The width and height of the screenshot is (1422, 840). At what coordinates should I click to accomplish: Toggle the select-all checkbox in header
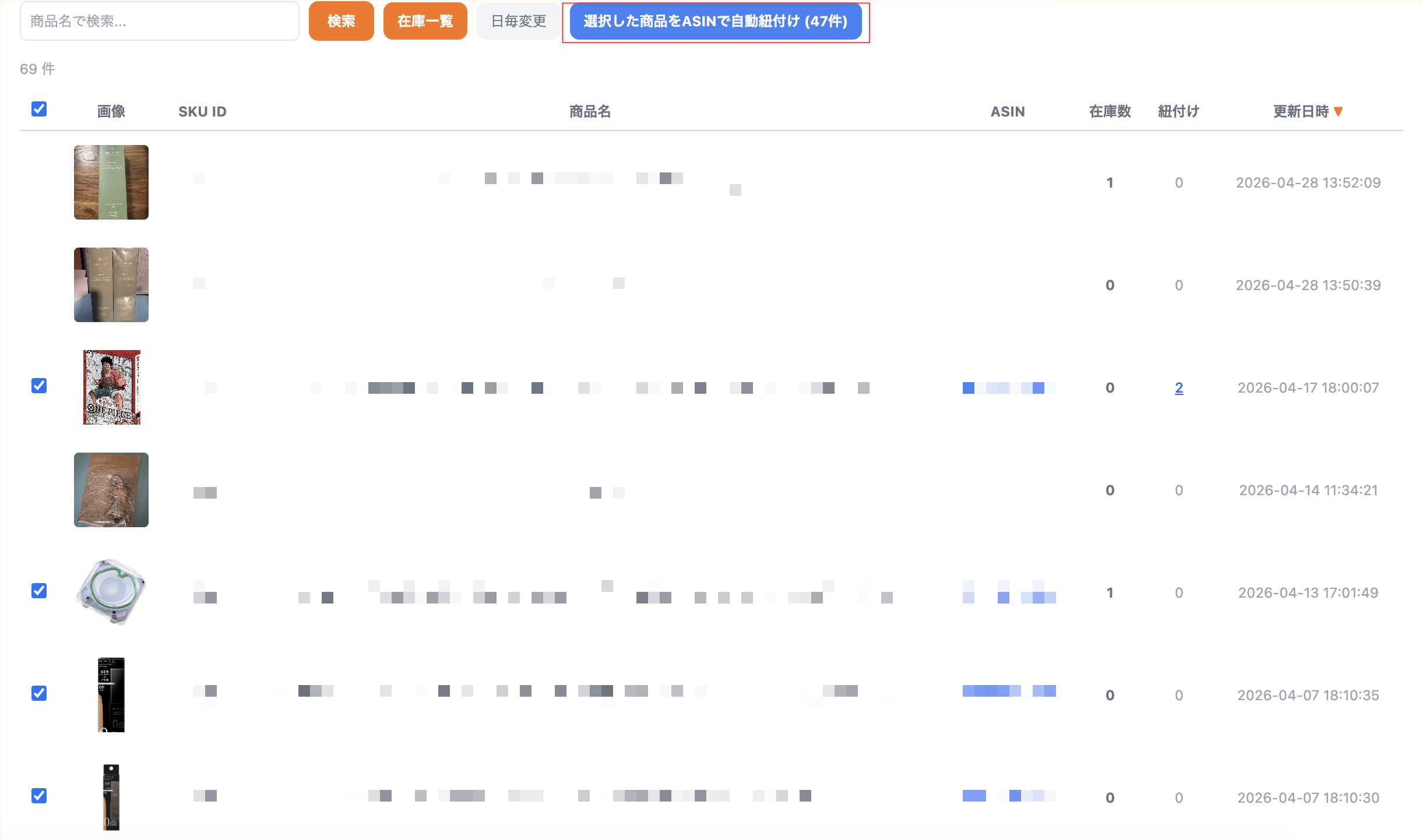39,109
